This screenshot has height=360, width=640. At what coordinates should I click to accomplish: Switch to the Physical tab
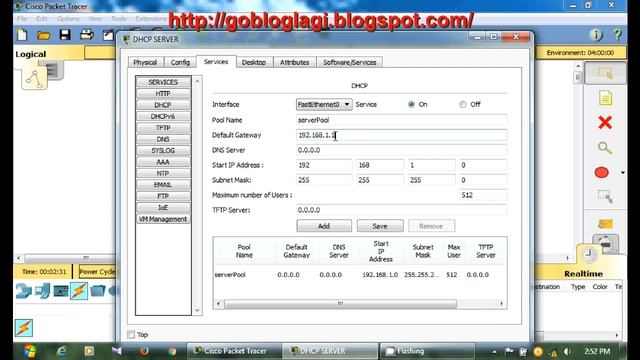[145, 62]
